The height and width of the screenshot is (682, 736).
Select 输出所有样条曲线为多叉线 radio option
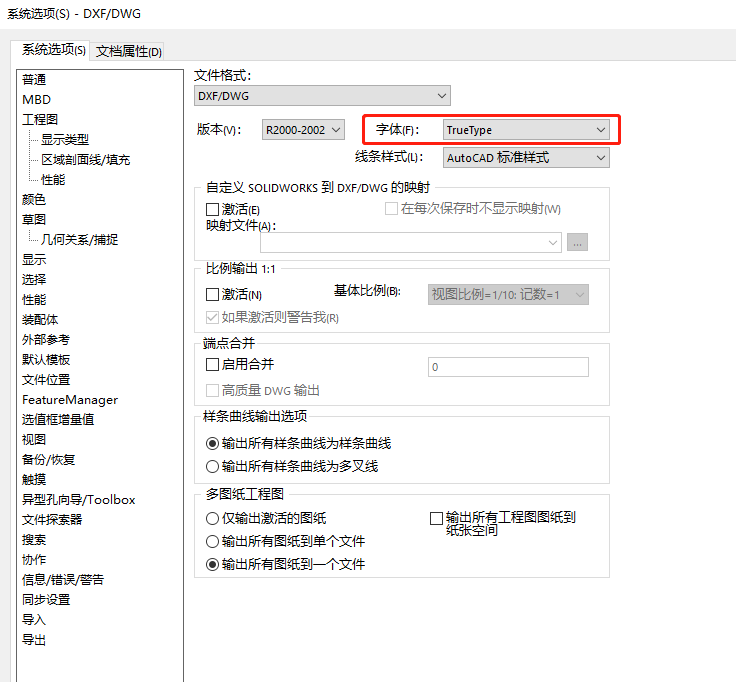tap(212, 466)
